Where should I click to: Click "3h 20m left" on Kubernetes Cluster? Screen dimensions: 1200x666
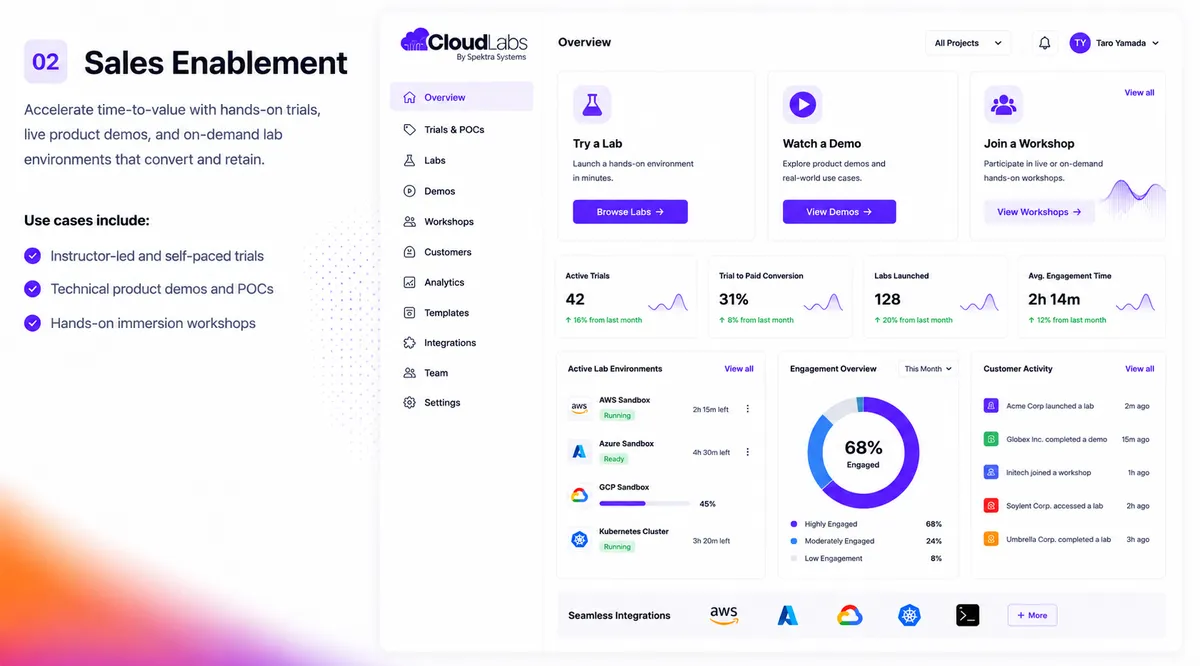(x=711, y=541)
